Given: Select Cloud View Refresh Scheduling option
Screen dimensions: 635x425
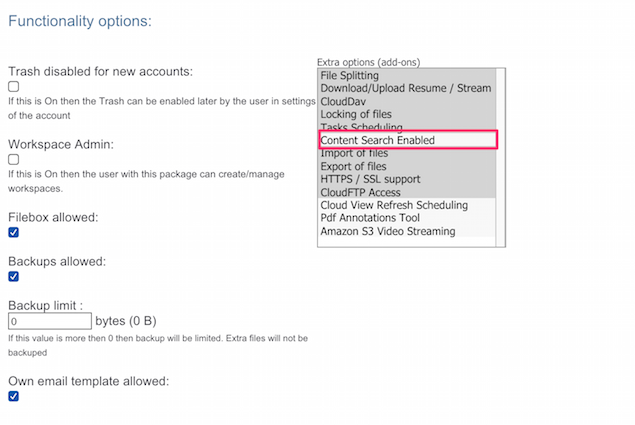Looking at the screenshot, I should click(394, 206).
